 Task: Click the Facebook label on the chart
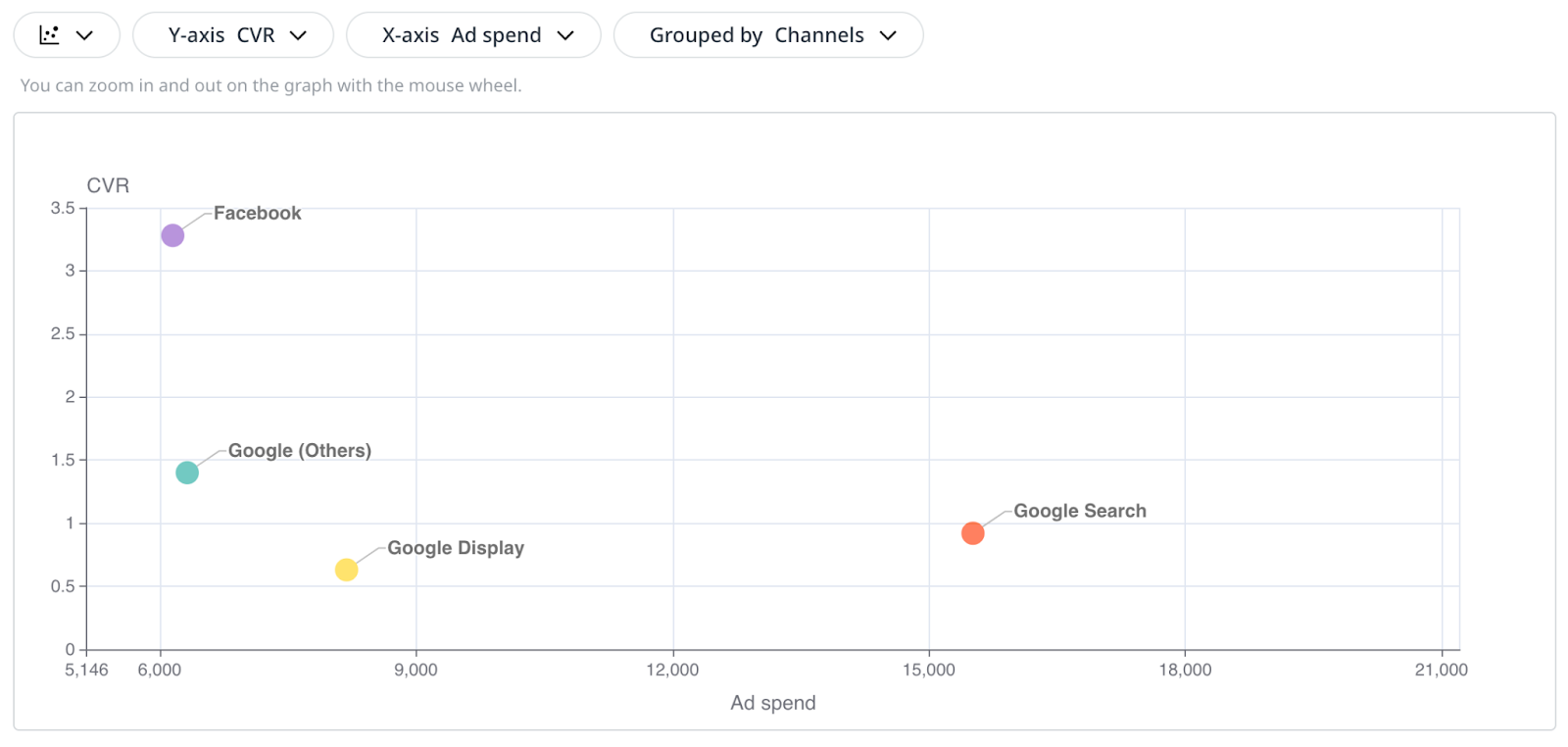pyautogui.click(x=257, y=213)
